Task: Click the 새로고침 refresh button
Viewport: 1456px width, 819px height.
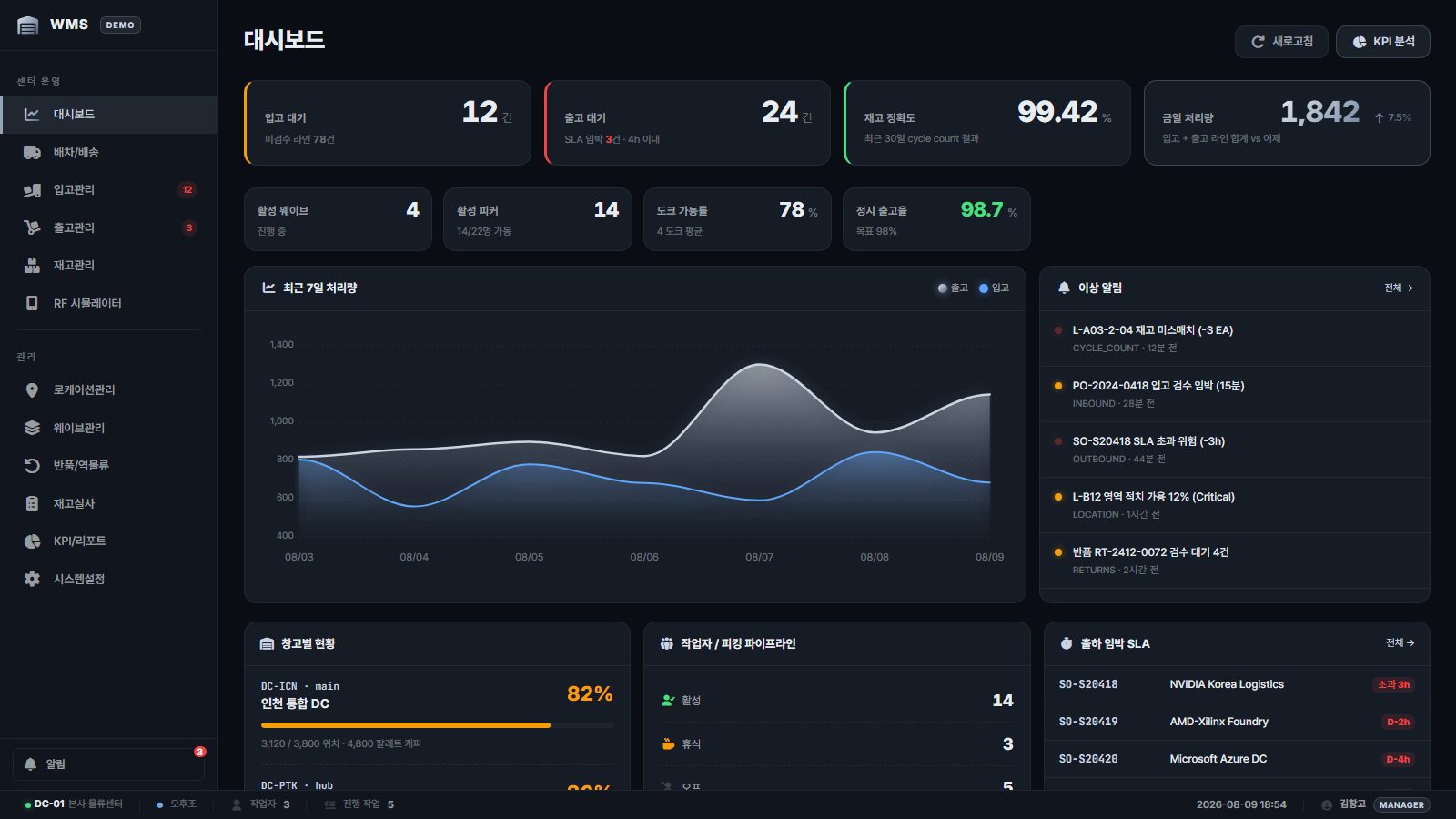Action: point(1281,42)
